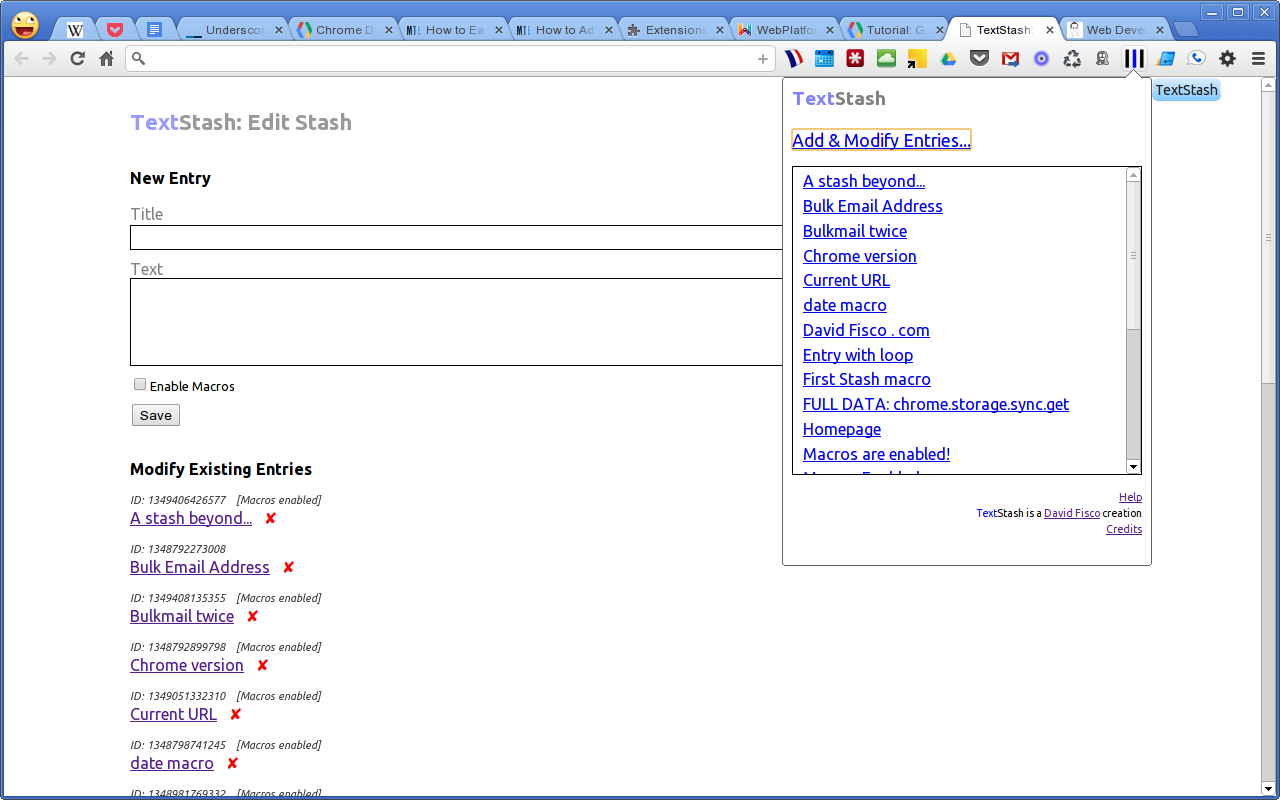The width and height of the screenshot is (1280, 800).
Task: Select 'Entry with loop' in popup list
Action: pos(858,355)
